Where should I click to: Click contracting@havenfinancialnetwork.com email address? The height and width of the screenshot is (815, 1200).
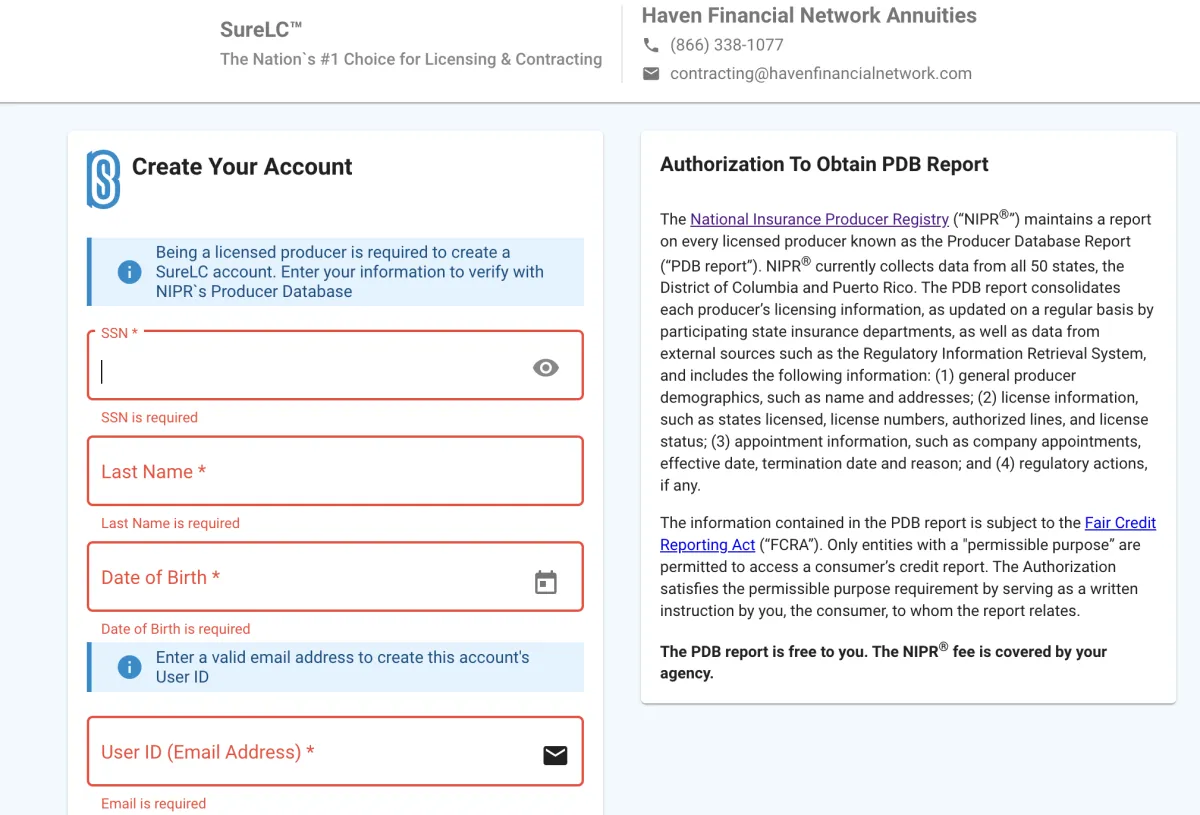(821, 74)
